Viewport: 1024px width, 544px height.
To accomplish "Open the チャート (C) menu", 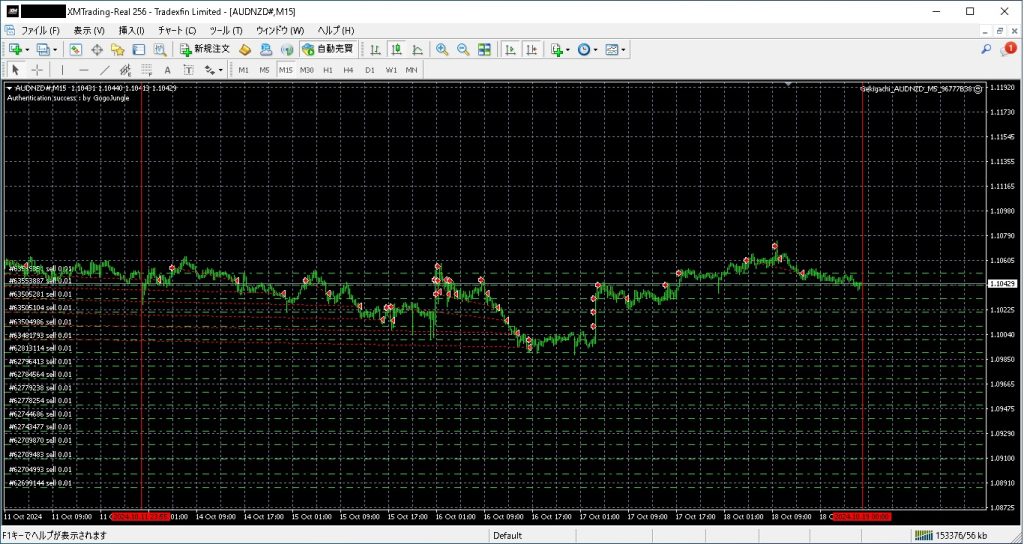I will coord(176,30).
